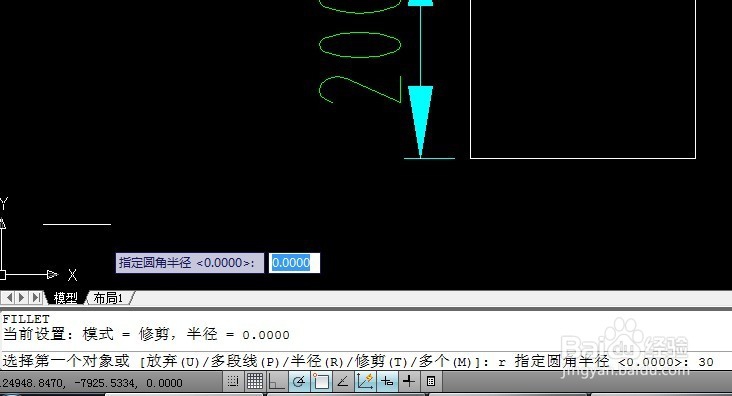
Task: Toggle Ortho mode in status bar
Action: coord(277,382)
